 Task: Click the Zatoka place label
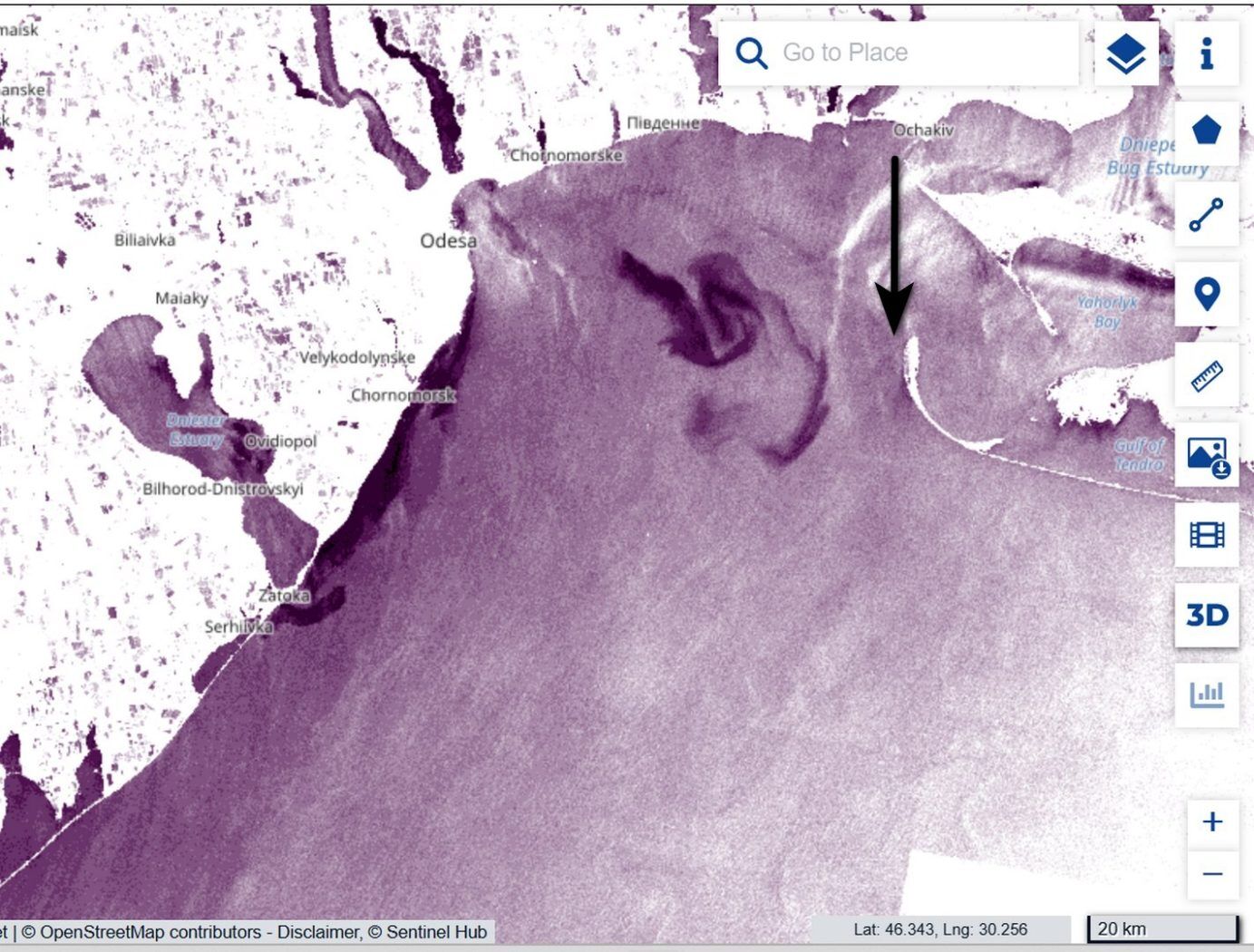tap(284, 595)
